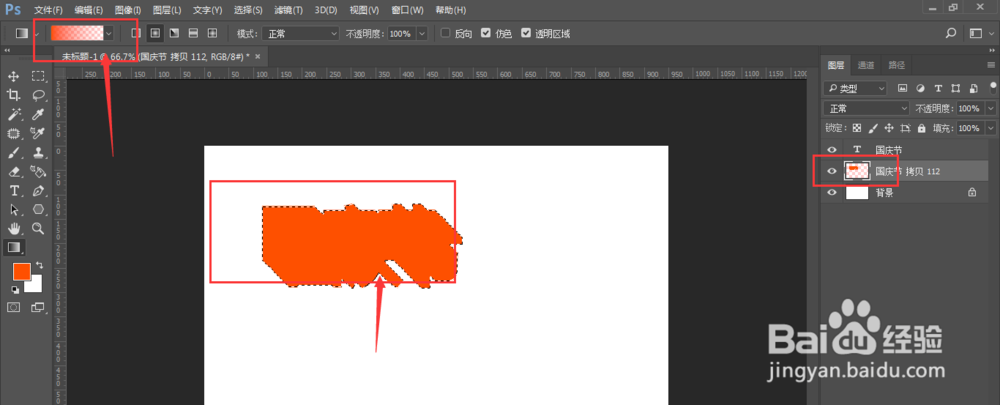Click the gradient preview swatch
The width and height of the screenshot is (1000, 405).
click(77, 33)
